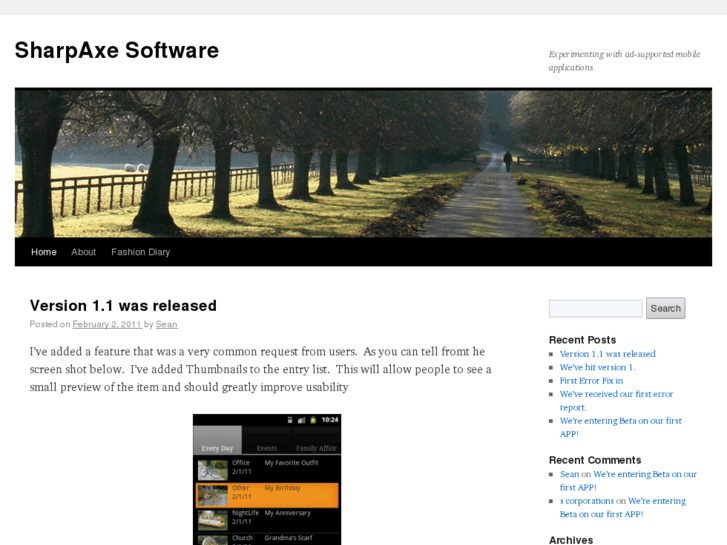View posts by author Sean
This screenshot has height=545, width=727.
[x=166, y=324]
